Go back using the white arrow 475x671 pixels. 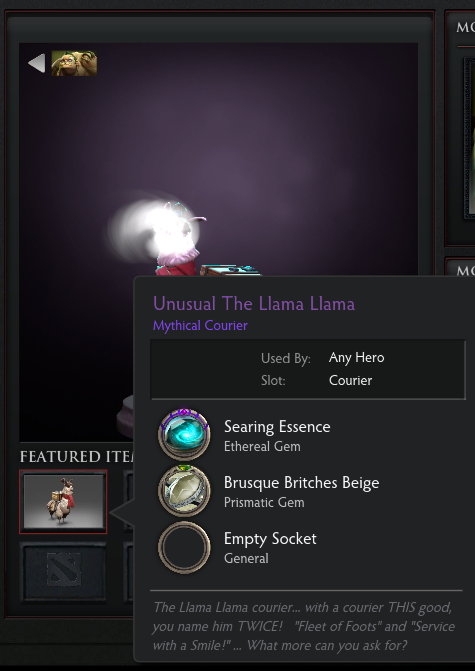tap(37, 63)
